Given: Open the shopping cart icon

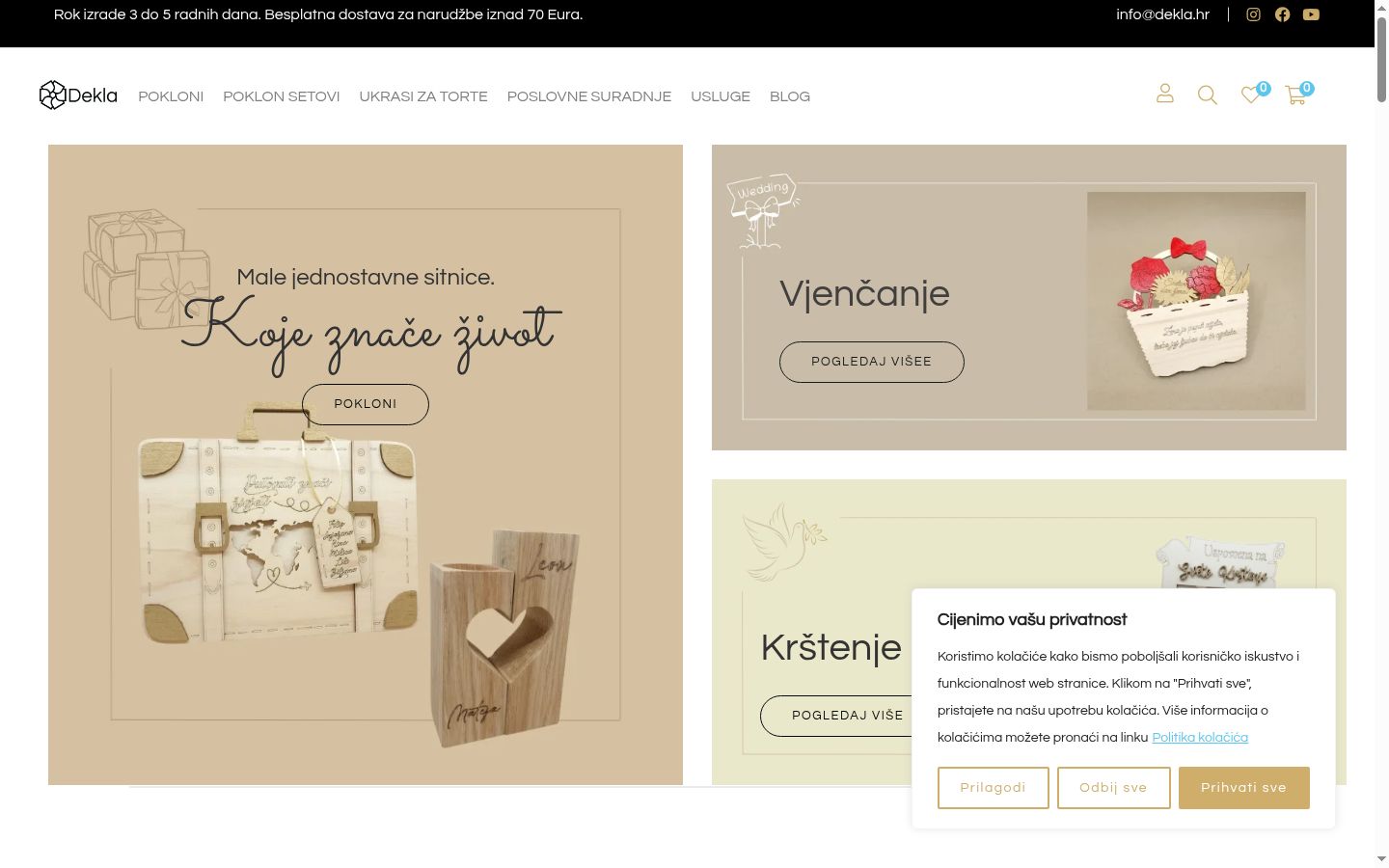Looking at the screenshot, I should click(x=1295, y=95).
